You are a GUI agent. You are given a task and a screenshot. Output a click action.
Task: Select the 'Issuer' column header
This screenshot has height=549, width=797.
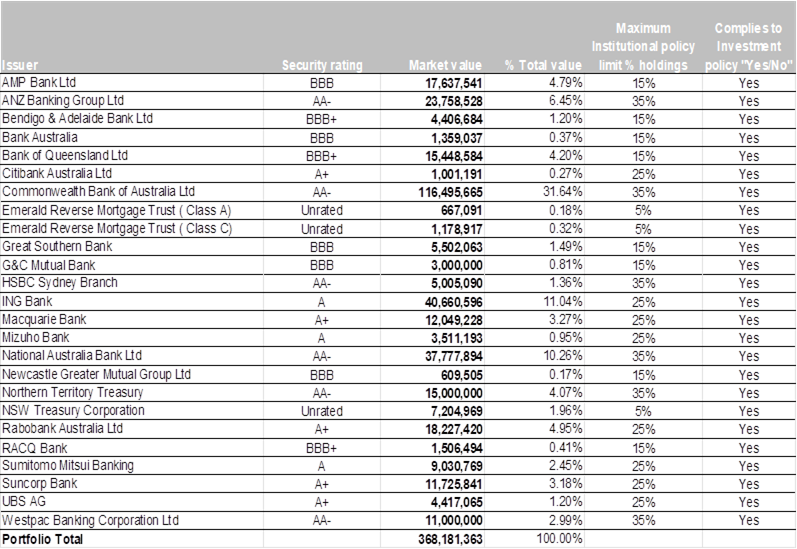[x=20, y=65]
